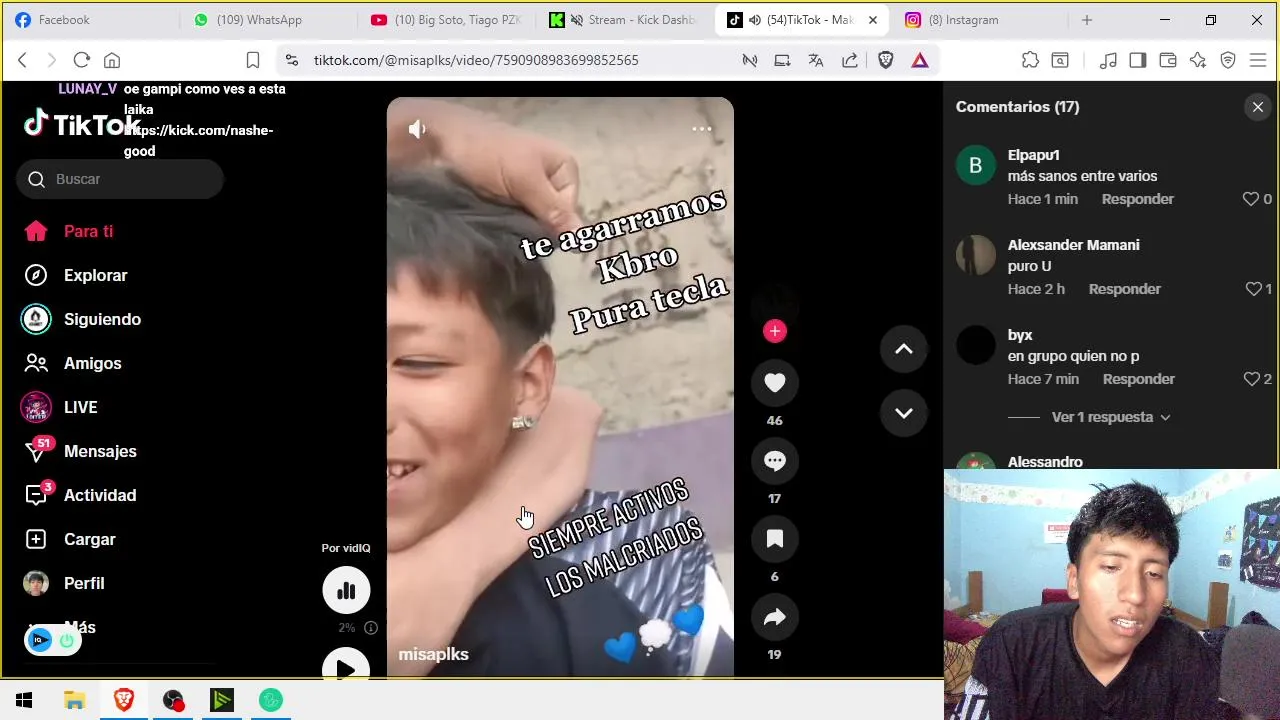Open the misaplks creator name on video
Screen dimensions: 1280x720
click(433, 654)
